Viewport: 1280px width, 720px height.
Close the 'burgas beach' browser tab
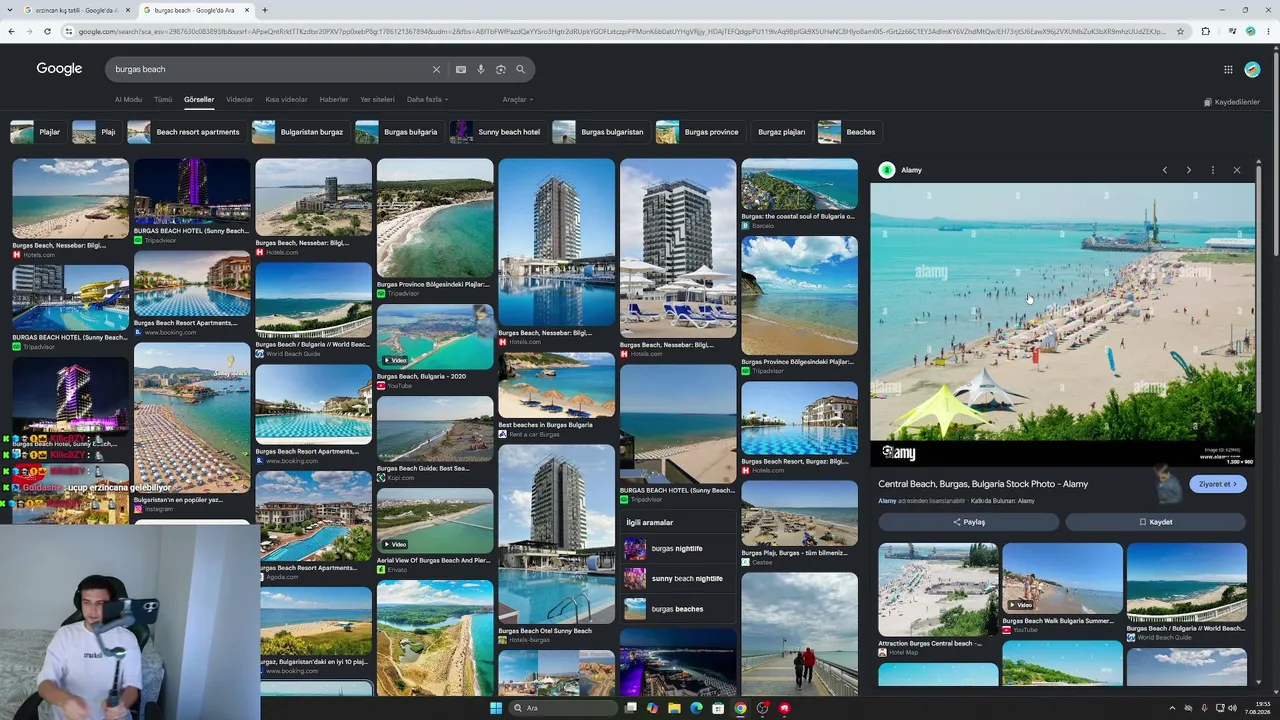click(247, 10)
